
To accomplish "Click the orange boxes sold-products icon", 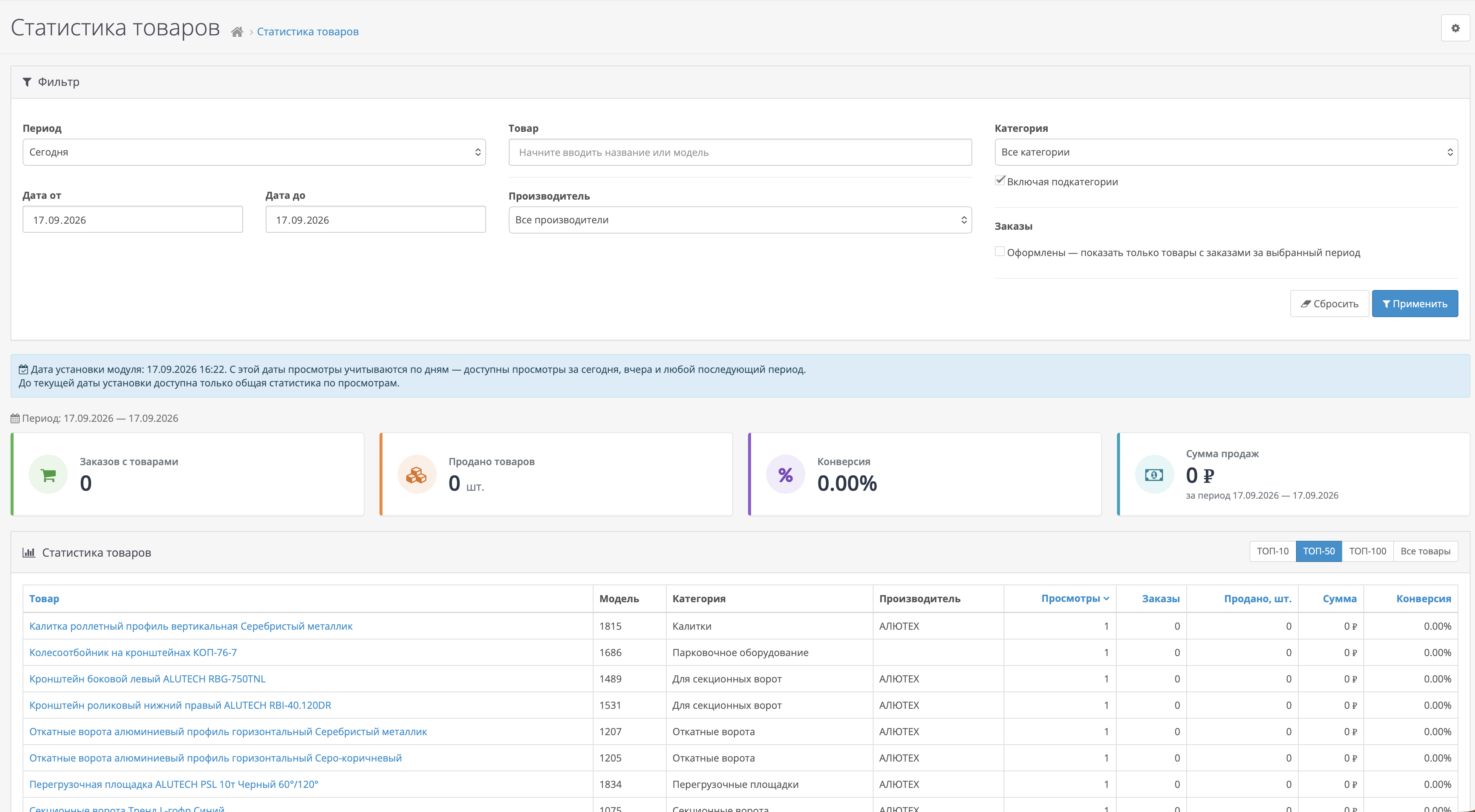I will tap(417, 475).
